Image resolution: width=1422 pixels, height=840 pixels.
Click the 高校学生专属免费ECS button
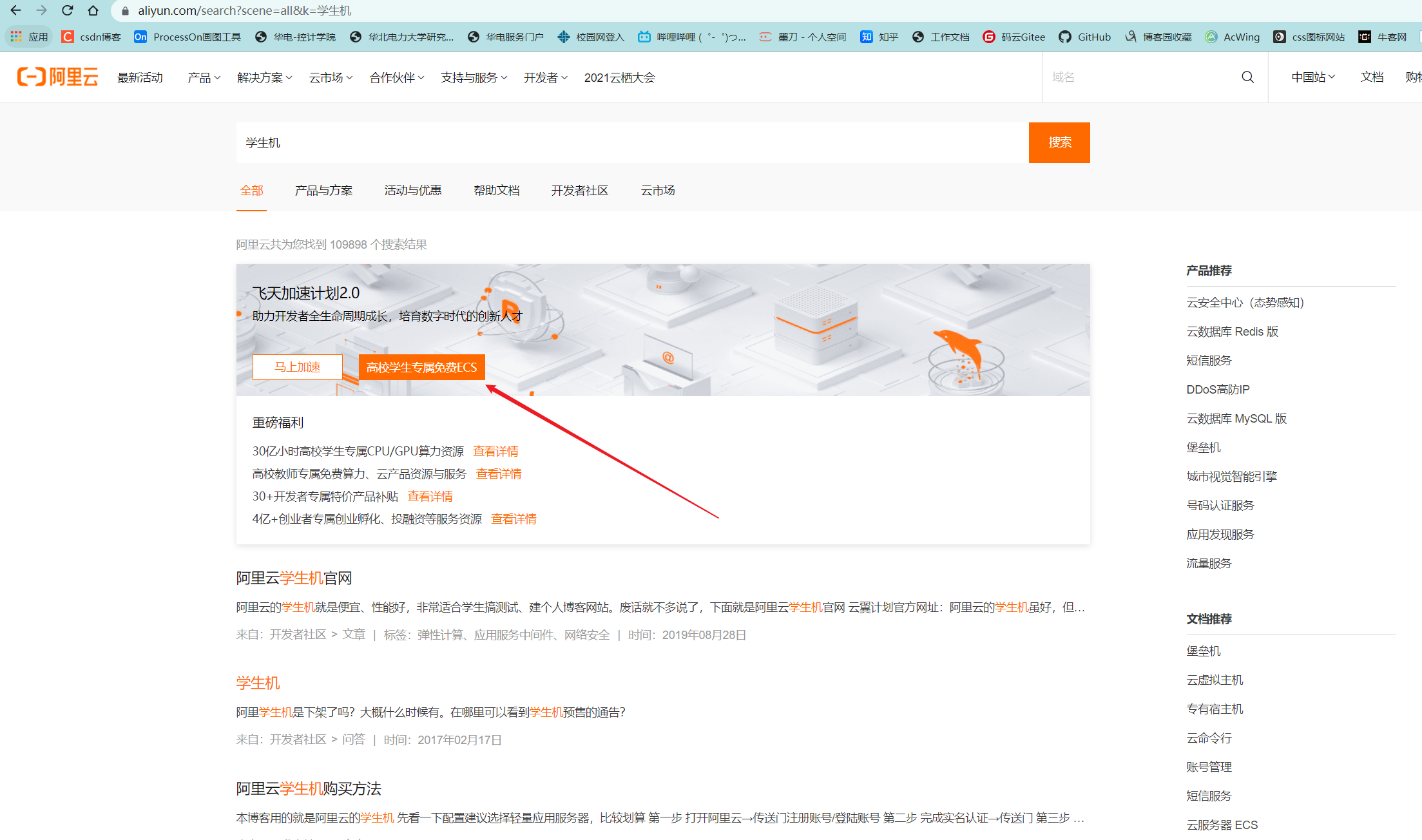tap(421, 367)
